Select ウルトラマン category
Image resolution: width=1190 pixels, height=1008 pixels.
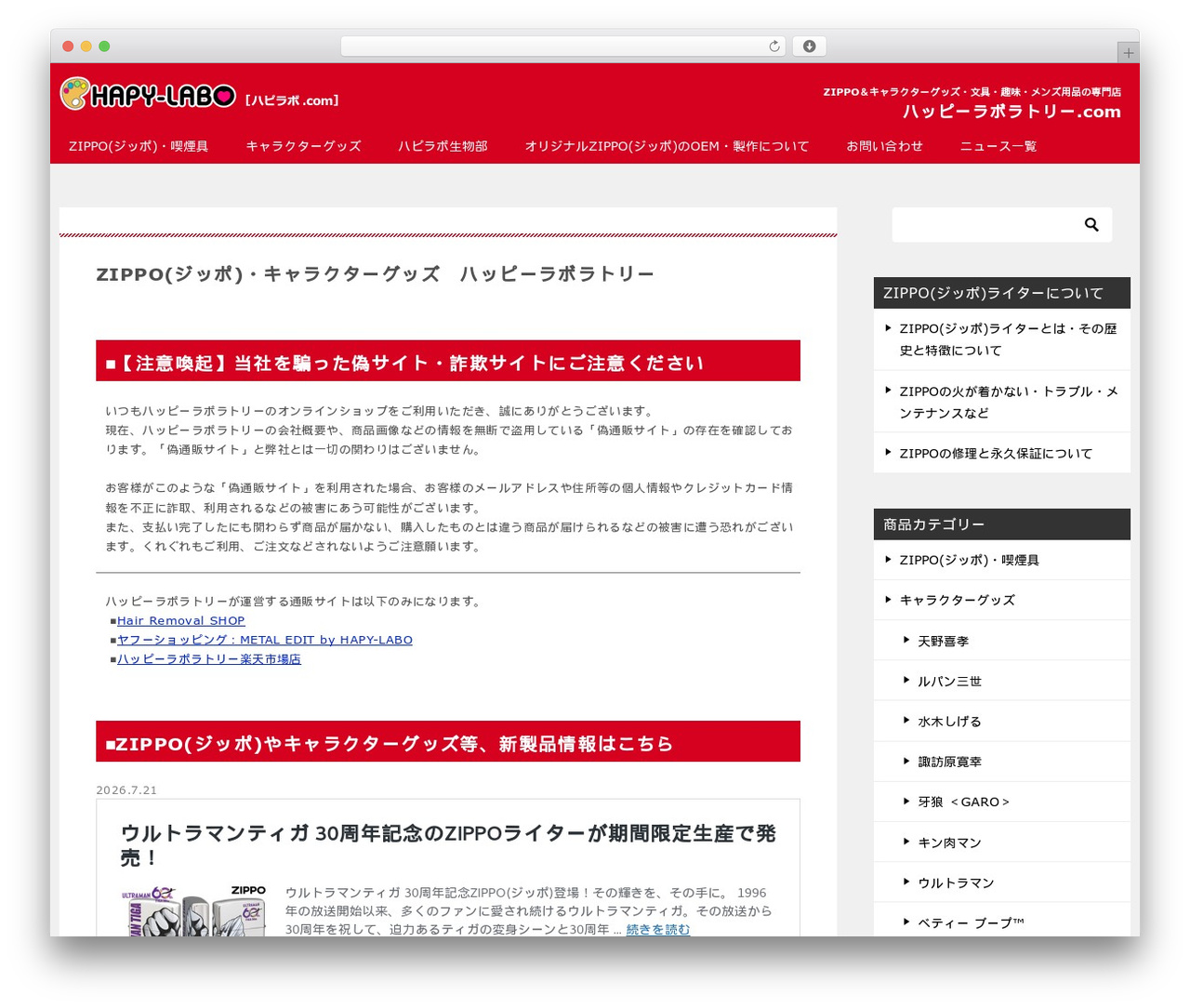(x=956, y=882)
